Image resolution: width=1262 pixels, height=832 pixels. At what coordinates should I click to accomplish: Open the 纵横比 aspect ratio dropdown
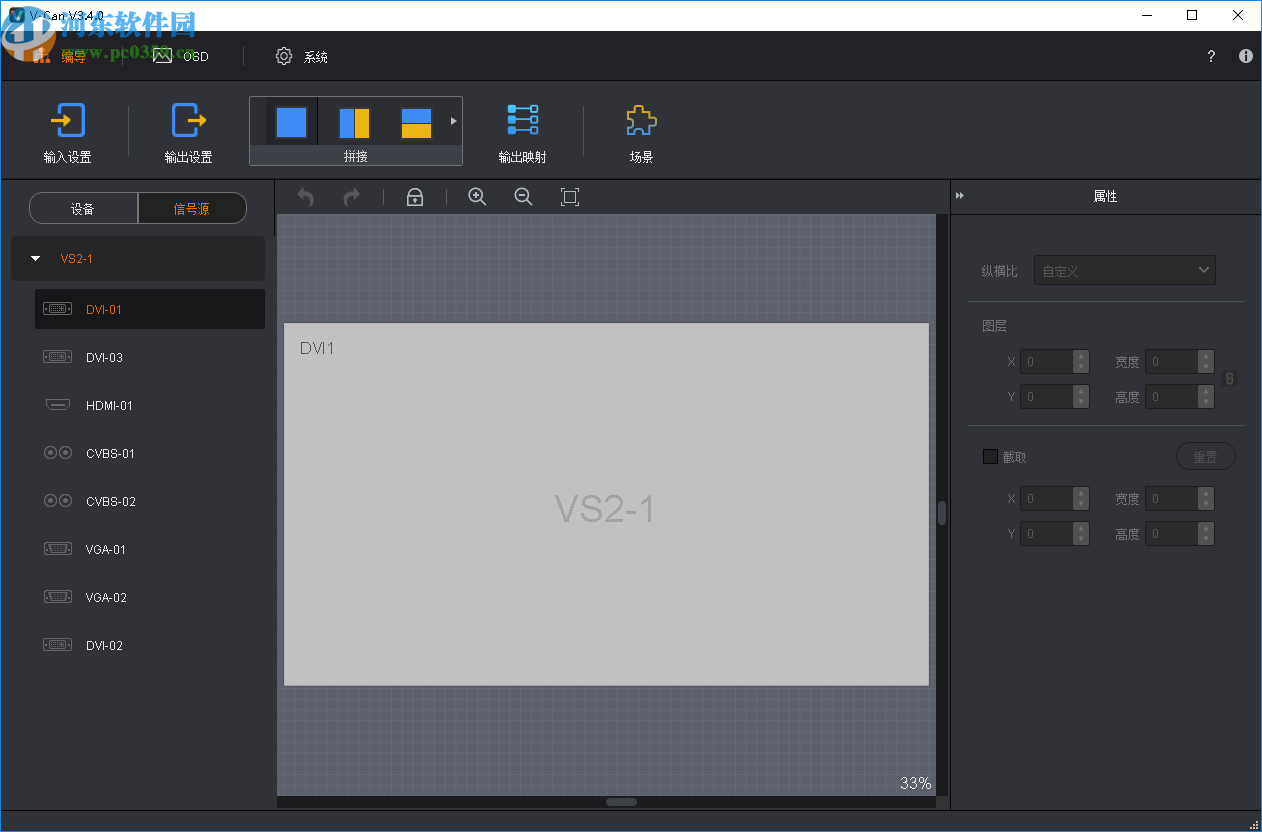[1124, 270]
